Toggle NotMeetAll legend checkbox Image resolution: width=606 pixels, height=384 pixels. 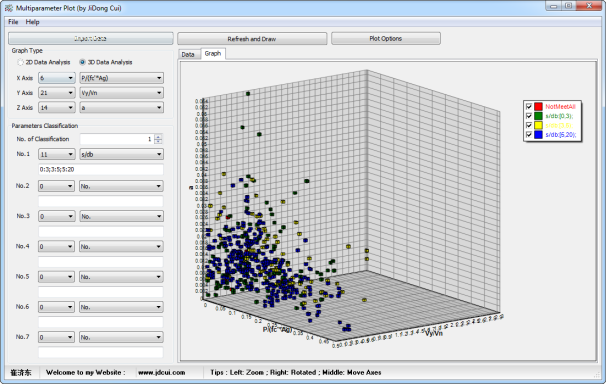pyautogui.click(x=529, y=106)
